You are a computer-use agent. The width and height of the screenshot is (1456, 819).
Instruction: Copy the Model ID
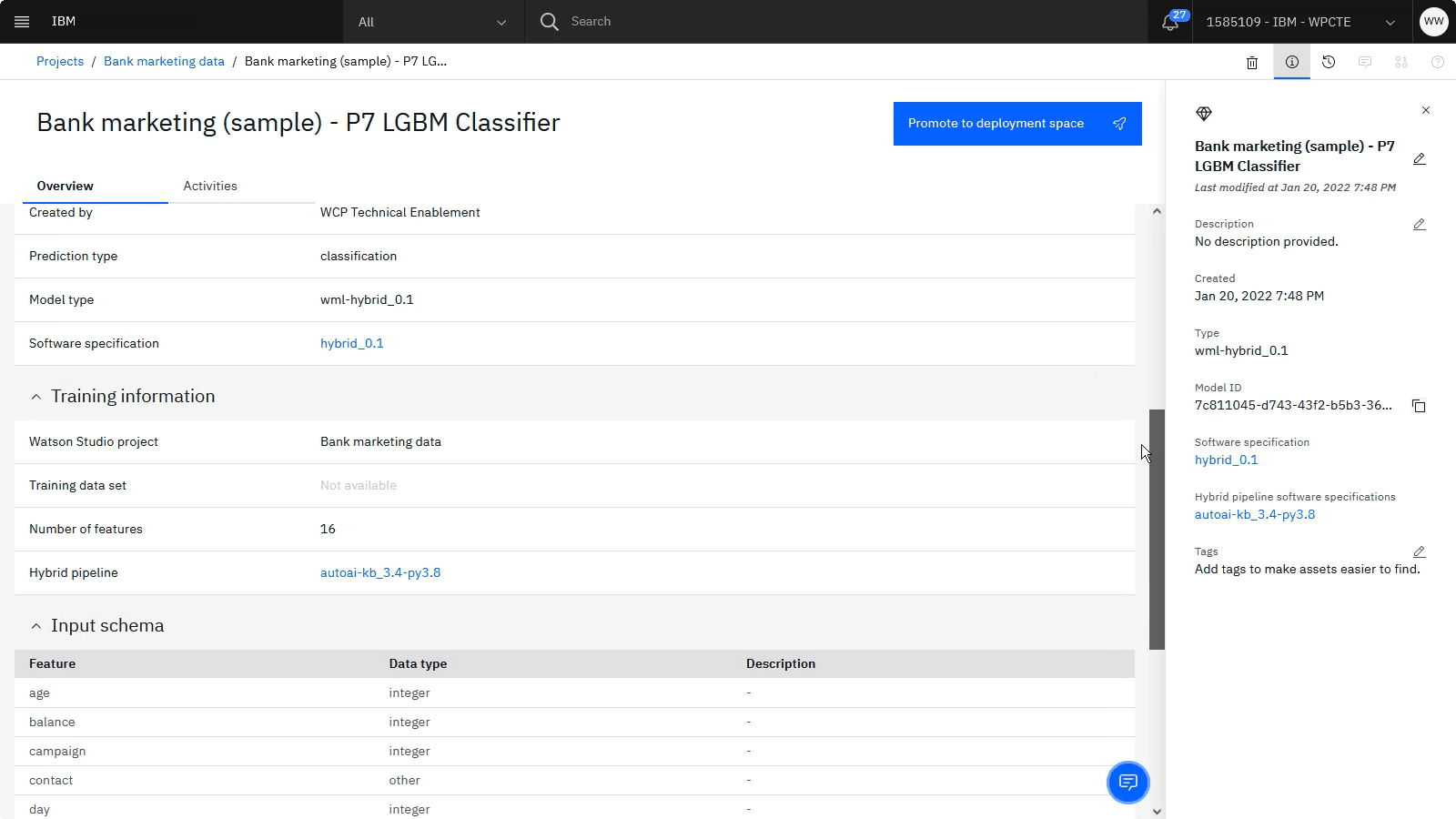[x=1419, y=406]
